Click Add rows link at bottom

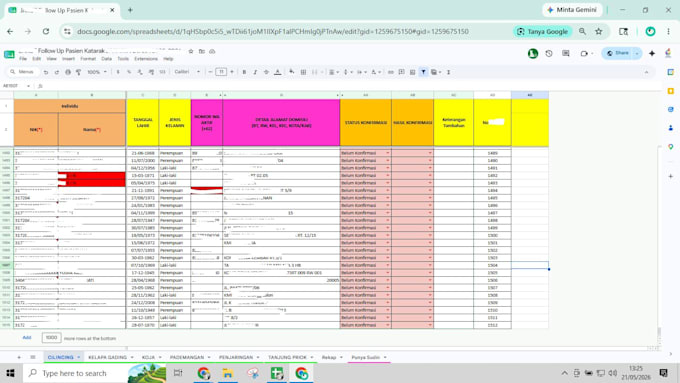tap(27, 337)
